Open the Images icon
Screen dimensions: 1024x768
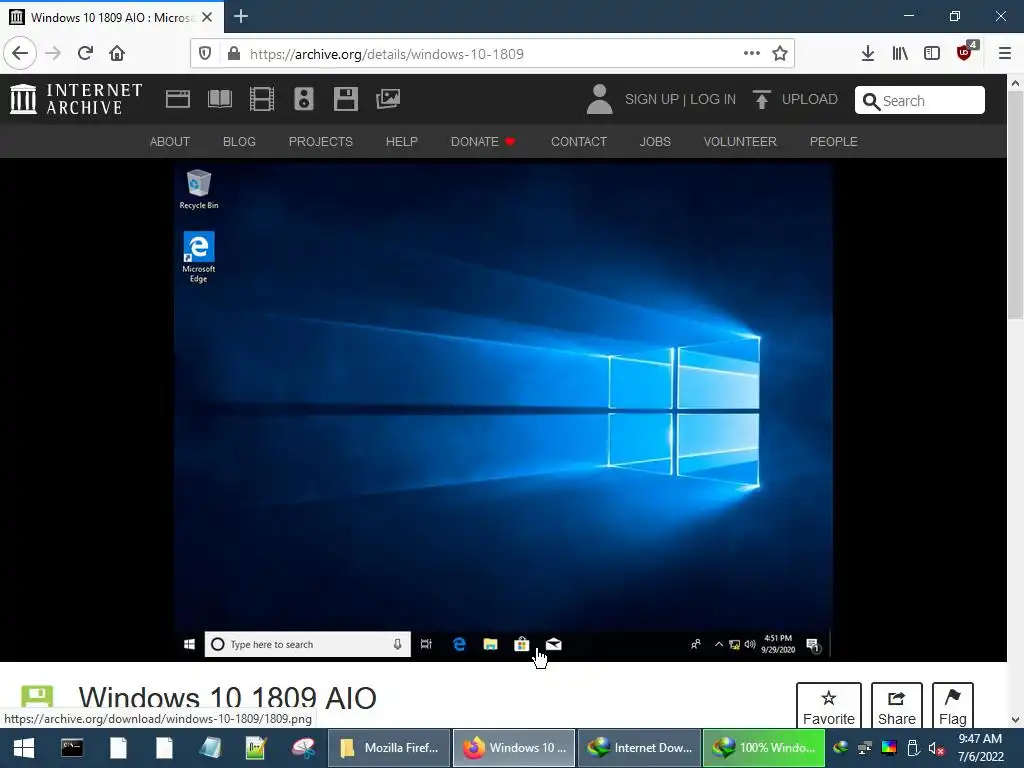click(x=388, y=99)
